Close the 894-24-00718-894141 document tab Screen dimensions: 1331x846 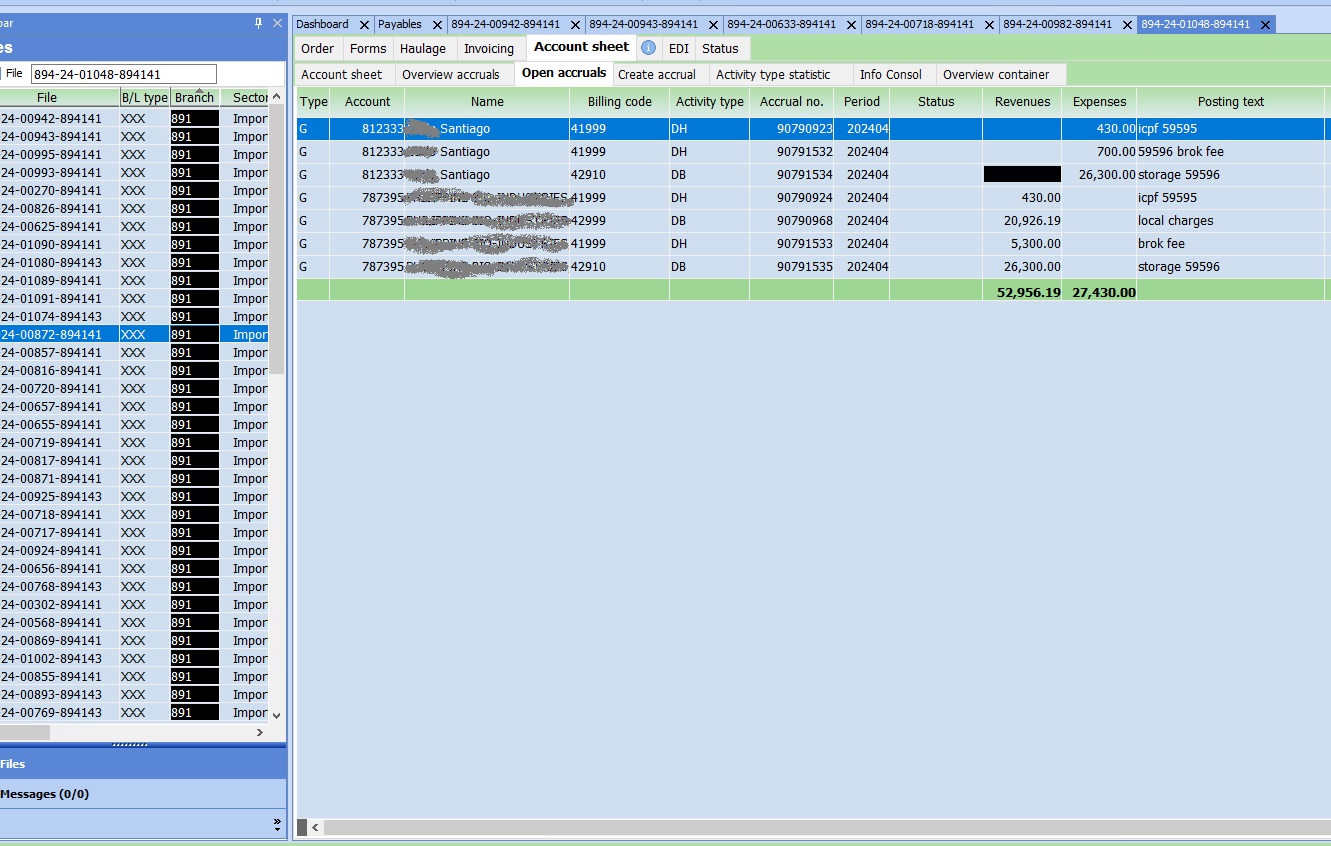[990, 25]
